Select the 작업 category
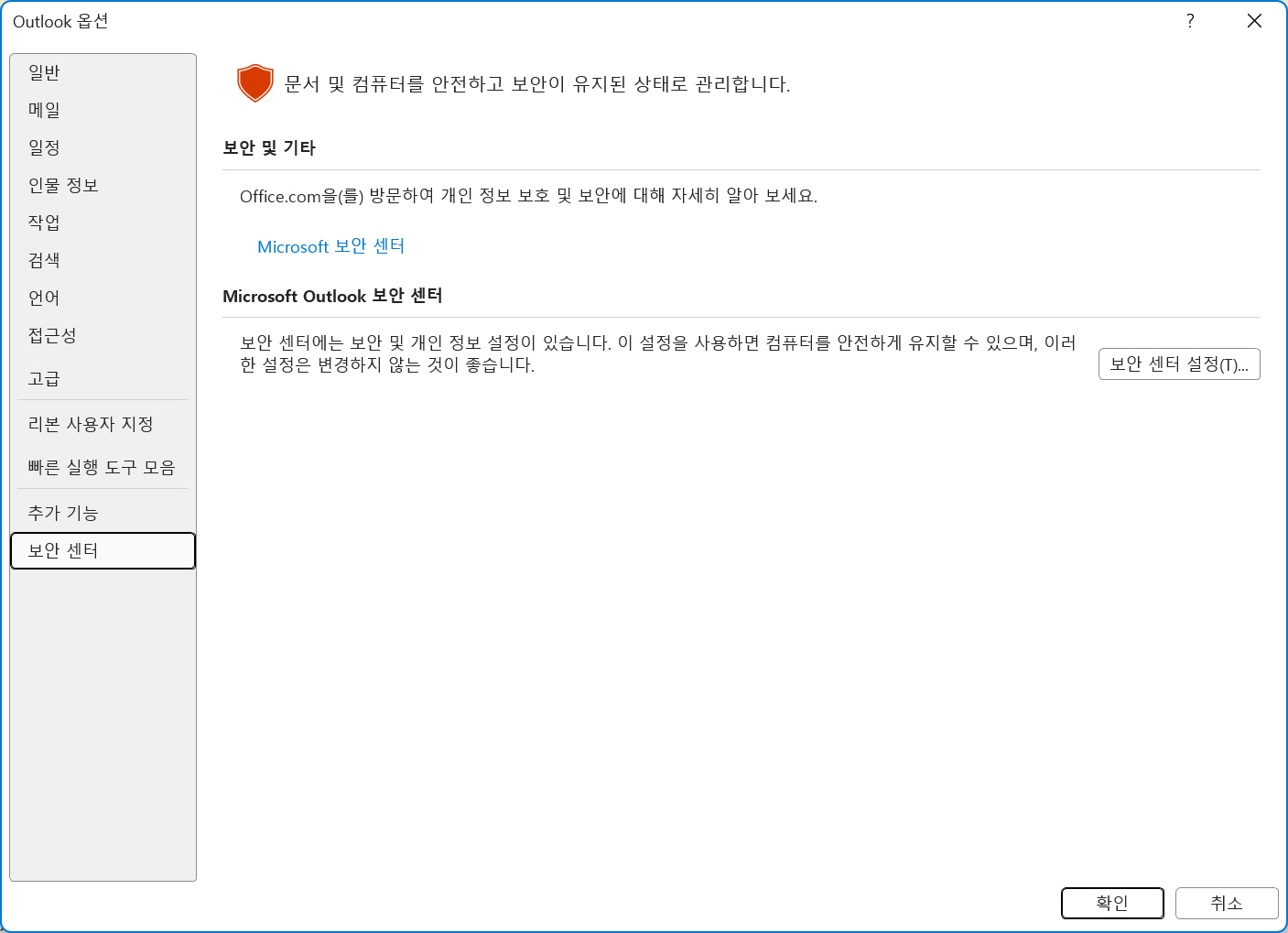The height and width of the screenshot is (933, 1288). point(103,222)
